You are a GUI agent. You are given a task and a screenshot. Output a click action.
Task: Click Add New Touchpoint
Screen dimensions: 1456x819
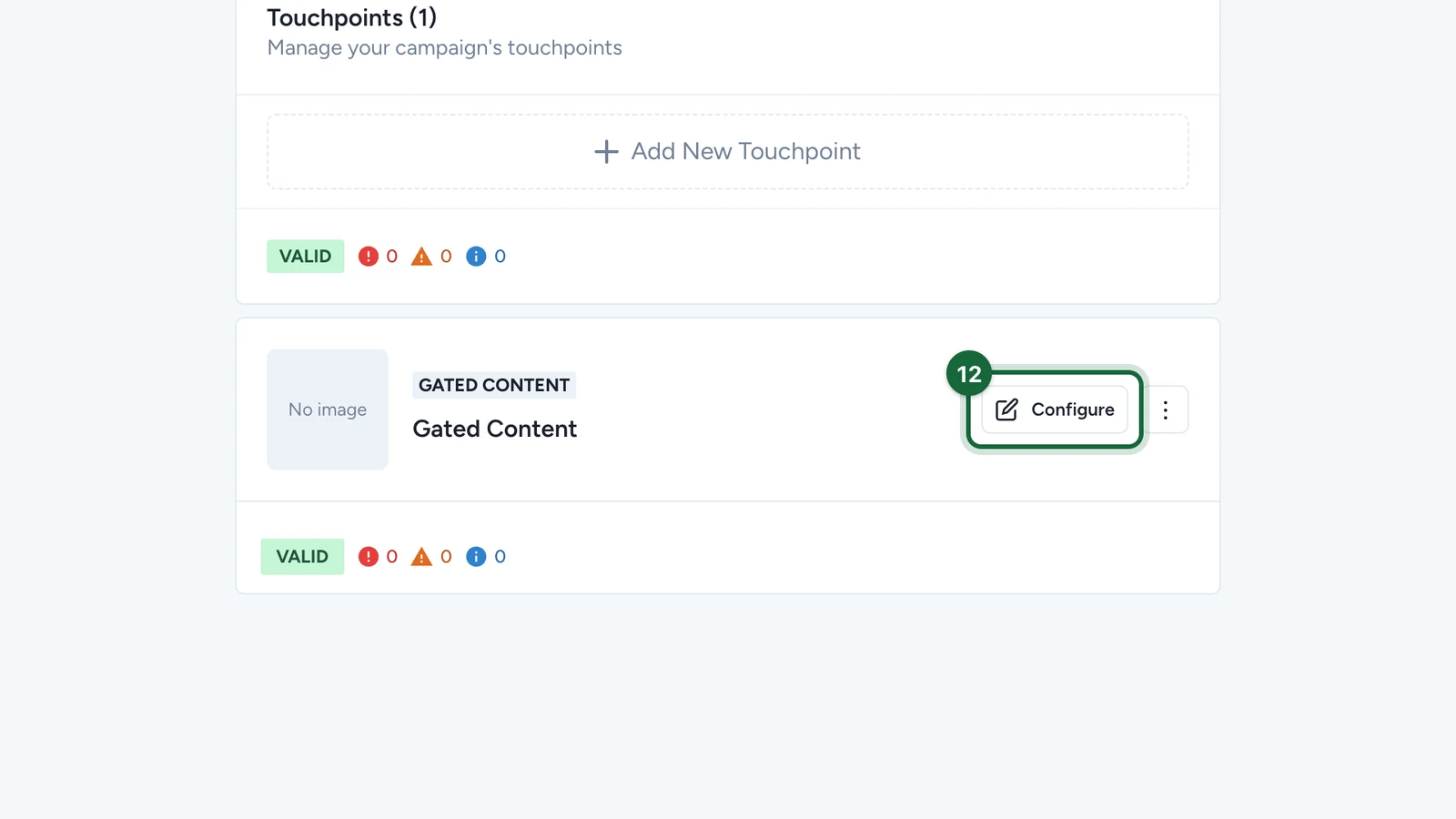click(727, 151)
